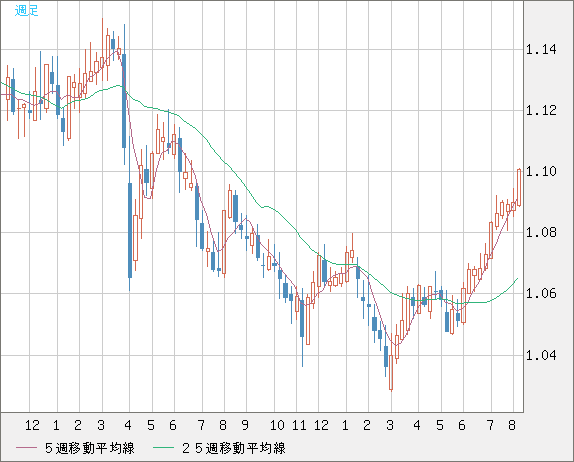Click the month 11 axis label

pos(299,425)
